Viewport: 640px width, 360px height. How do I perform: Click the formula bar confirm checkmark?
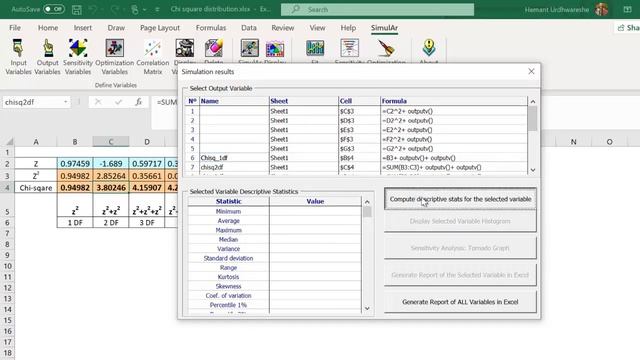[118, 102]
